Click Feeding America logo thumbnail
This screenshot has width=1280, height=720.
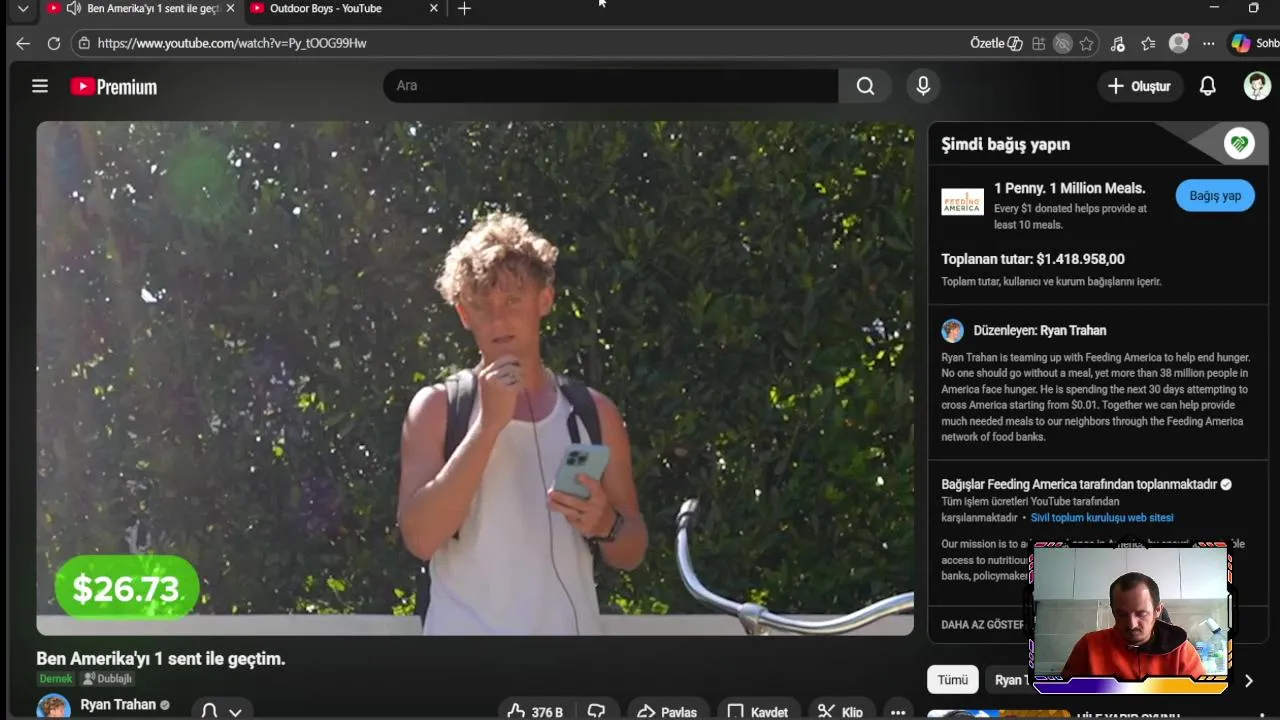[x=962, y=202]
